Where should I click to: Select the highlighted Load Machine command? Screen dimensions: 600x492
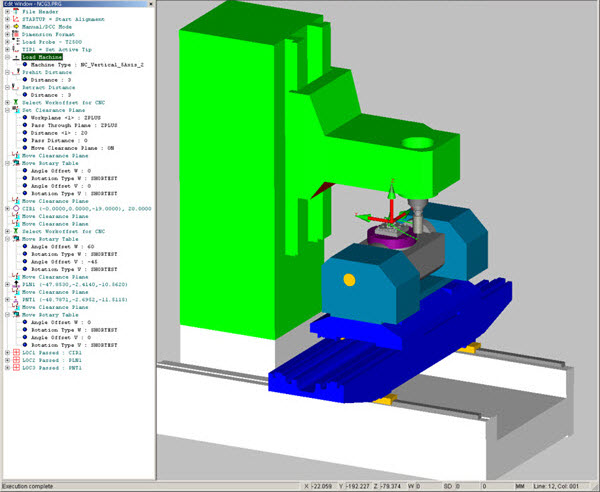[43, 58]
